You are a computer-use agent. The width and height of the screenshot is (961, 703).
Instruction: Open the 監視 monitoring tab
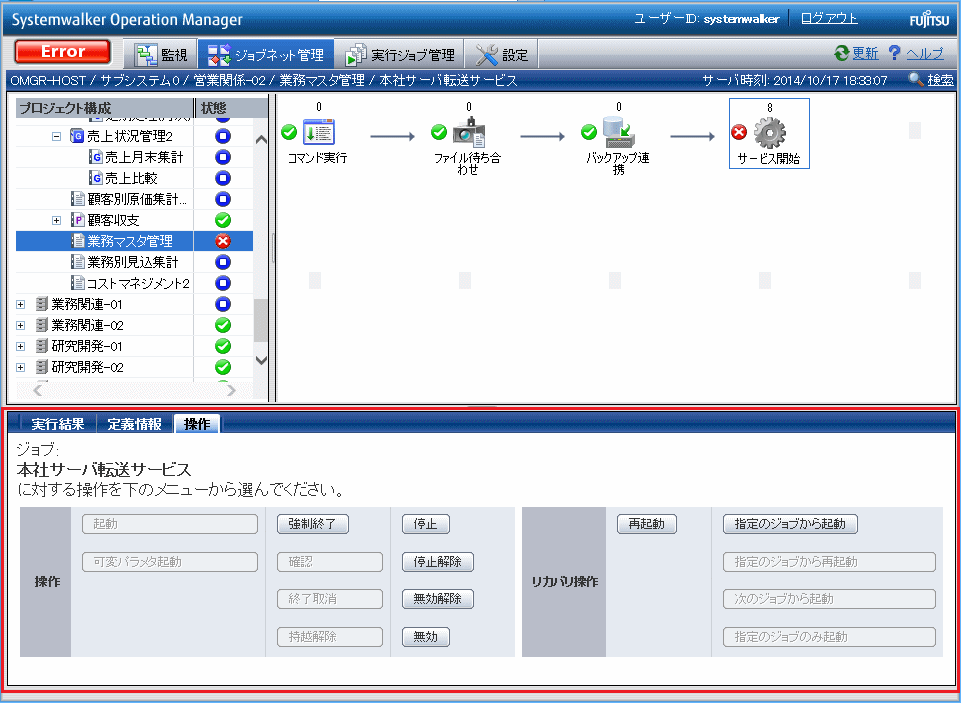pos(161,55)
